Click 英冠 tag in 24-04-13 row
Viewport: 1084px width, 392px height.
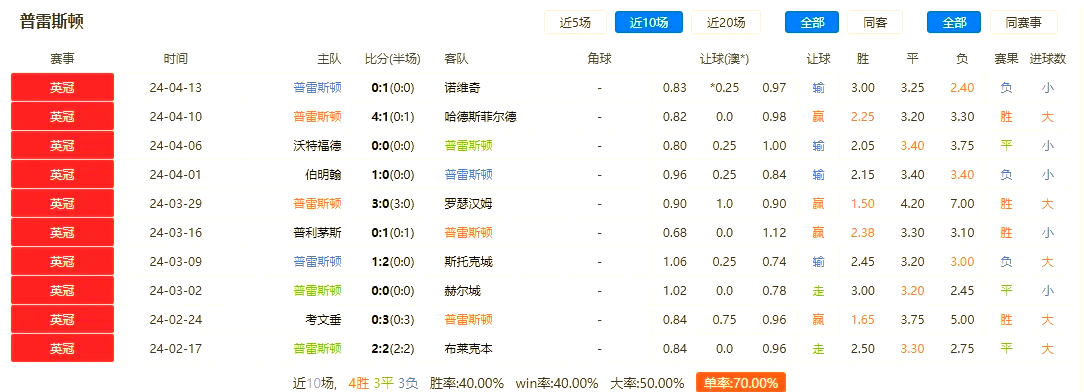(62, 88)
